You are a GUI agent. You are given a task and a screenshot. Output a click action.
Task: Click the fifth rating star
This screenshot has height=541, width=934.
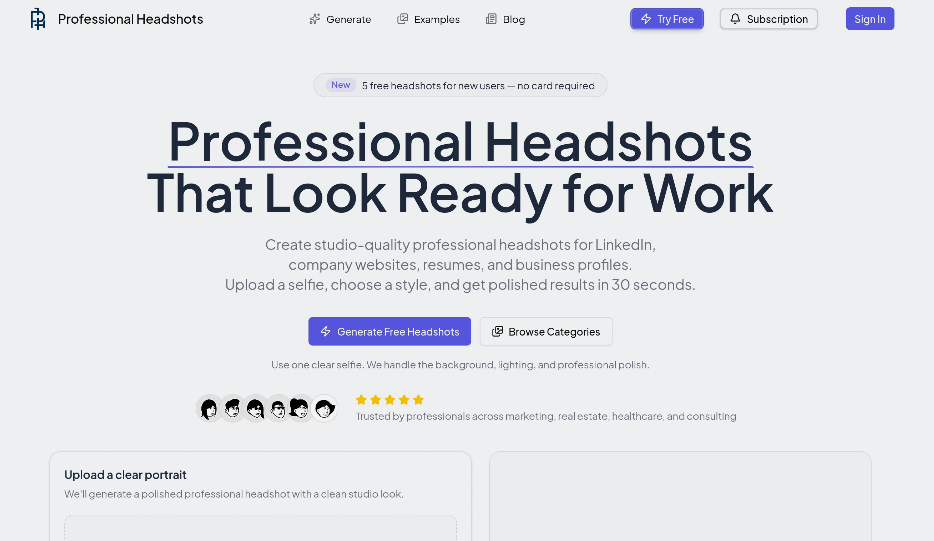pos(418,400)
